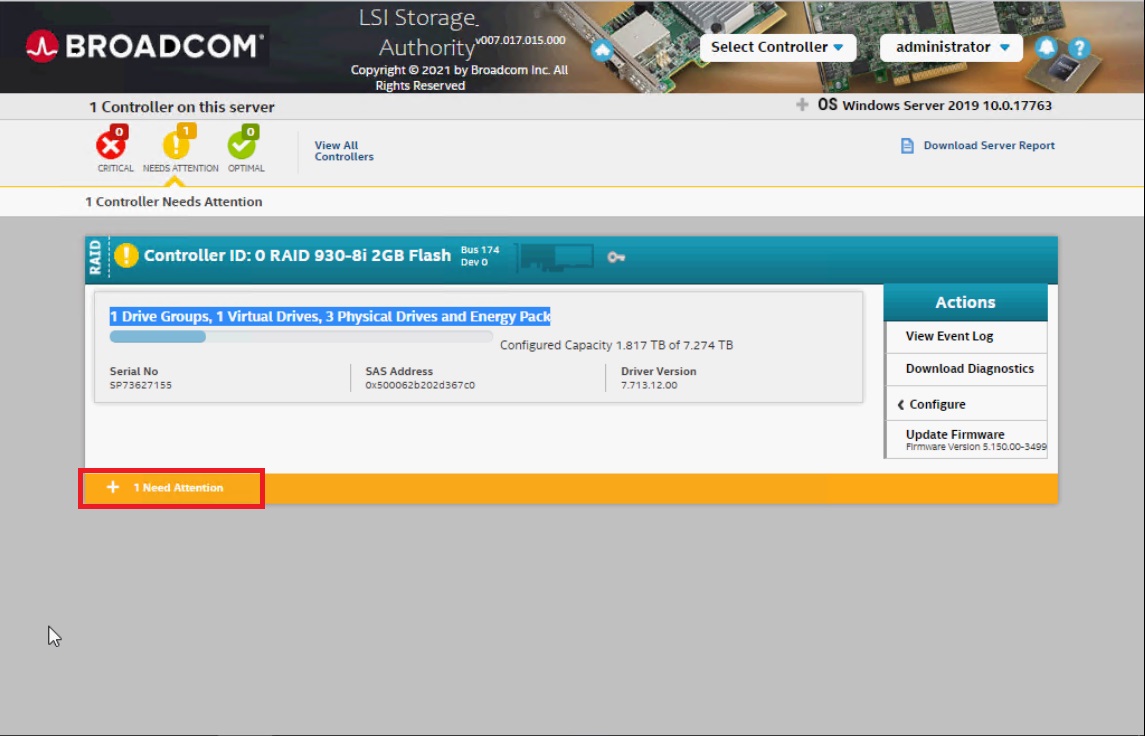Open the View All Controllers link
1145x736 pixels.
343,151
